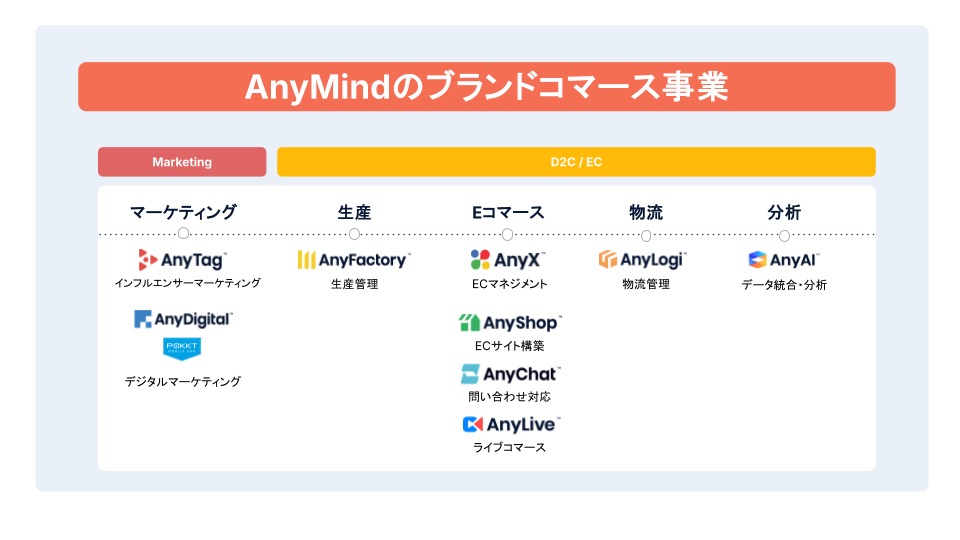Click the 生産 timeline circle marker

click(x=354, y=234)
